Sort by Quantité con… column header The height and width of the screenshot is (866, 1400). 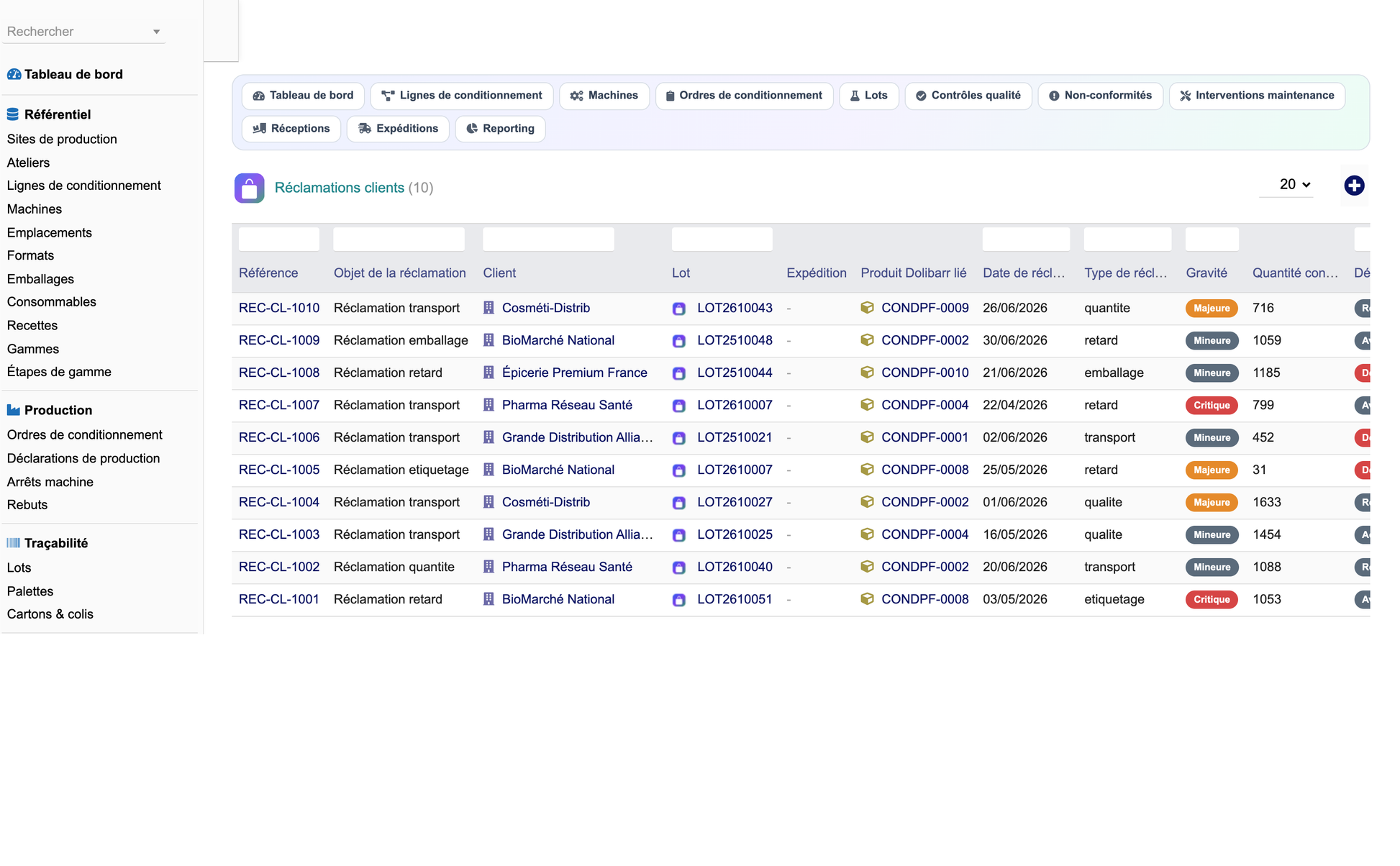click(x=1295, y=273)
